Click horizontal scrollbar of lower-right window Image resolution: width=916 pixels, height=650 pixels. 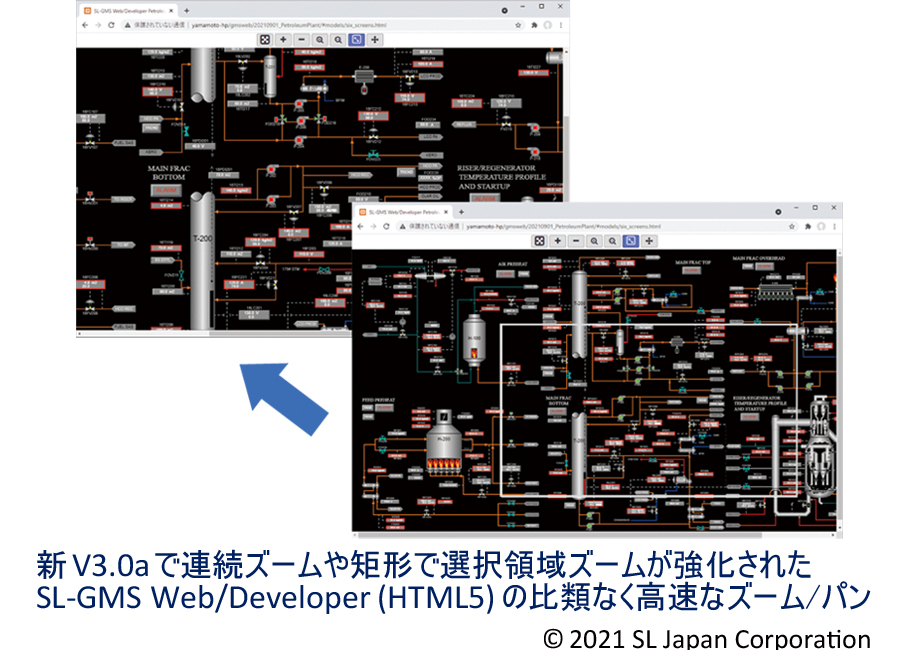[x=596, y=534]
